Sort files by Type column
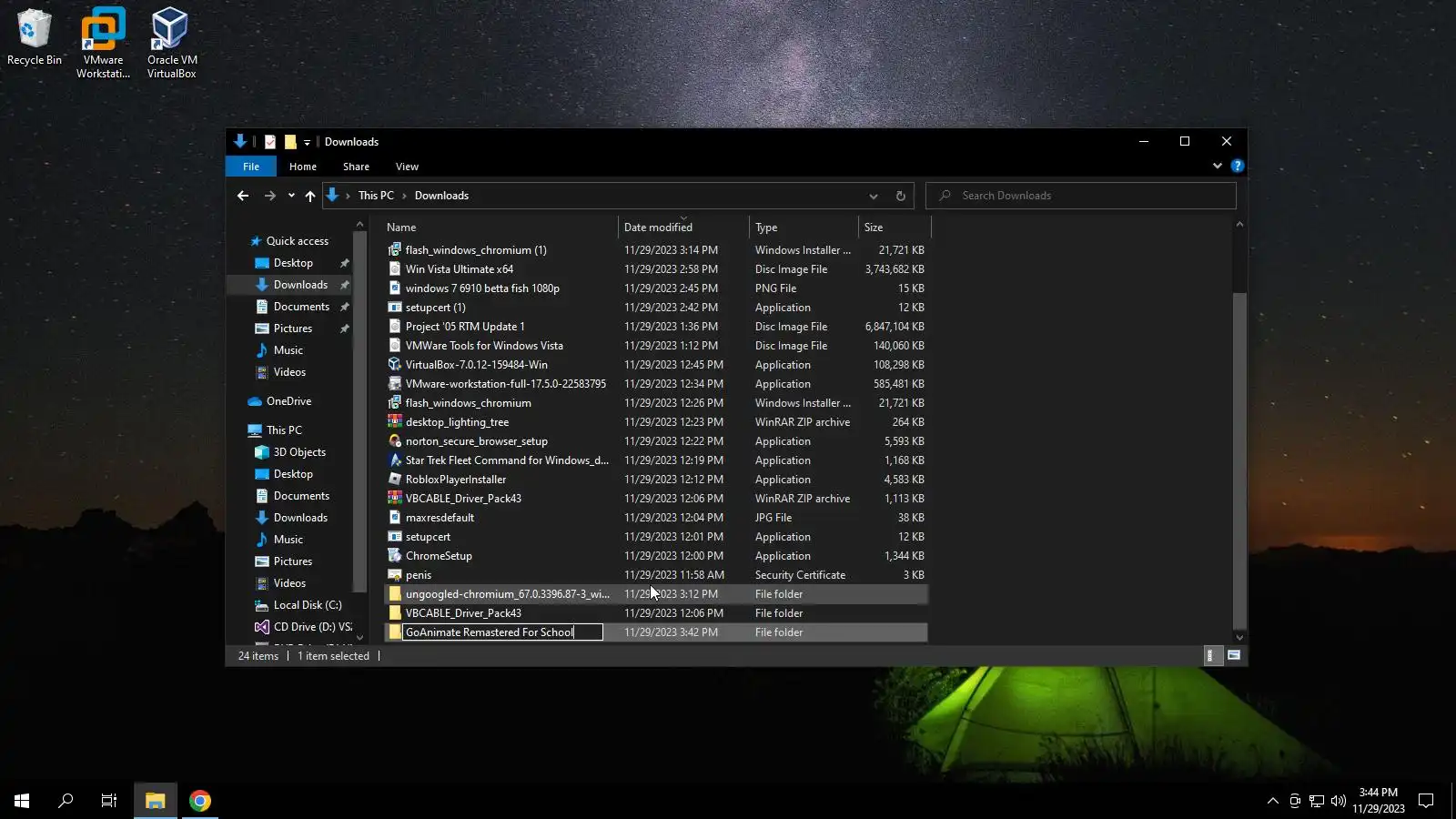The image size is (1456, 819). pyautogui.click(x=804, y=227)
